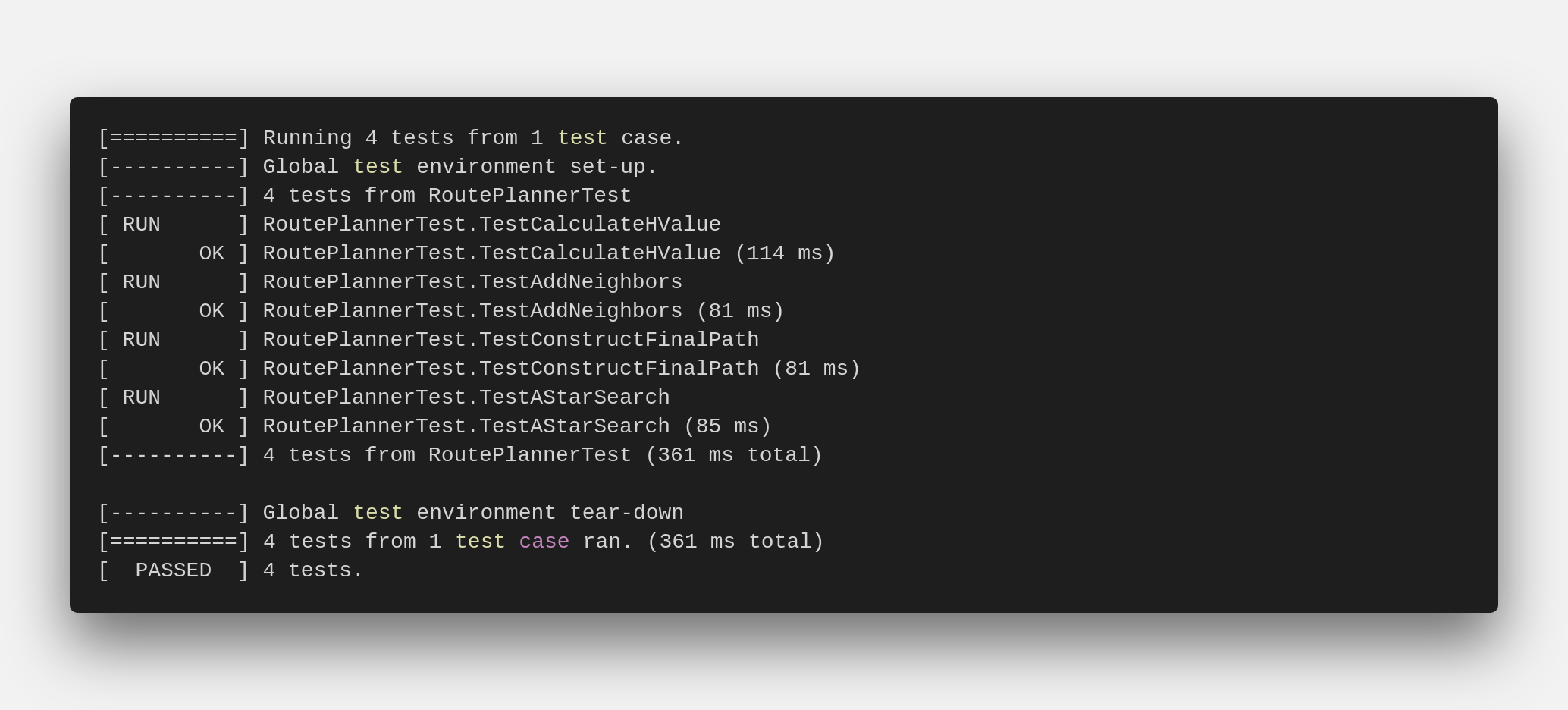Click the OK label beside TestCalculateHValue

pos(212,253)
